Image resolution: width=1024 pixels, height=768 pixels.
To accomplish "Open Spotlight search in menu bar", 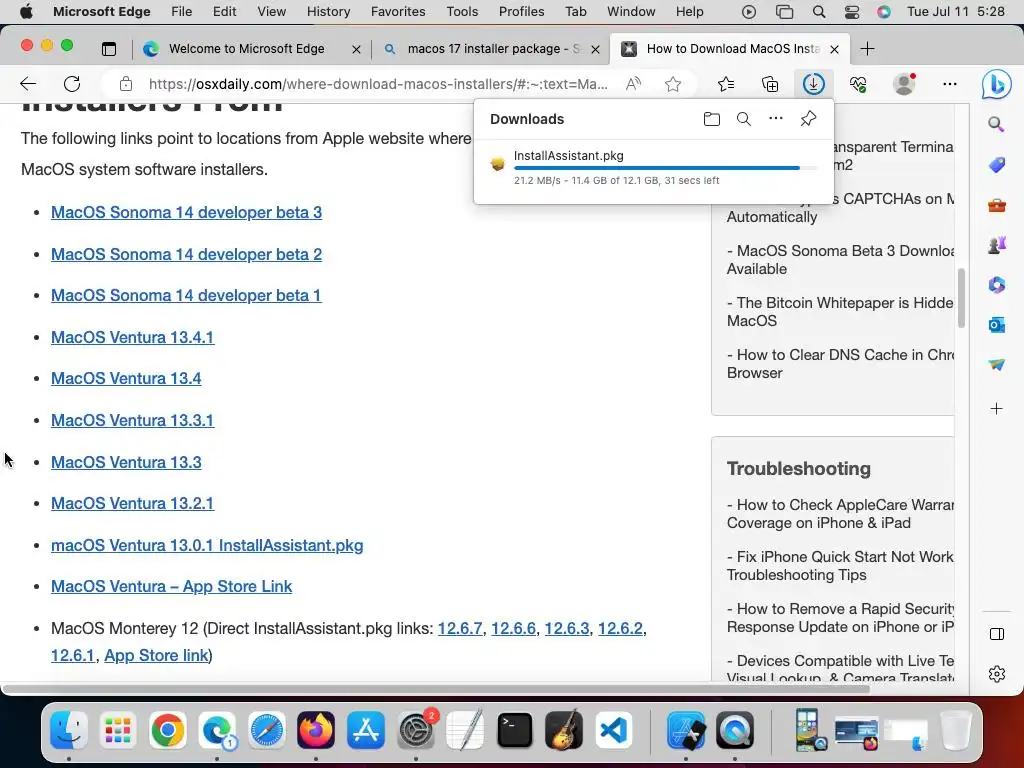I will 819,12.
